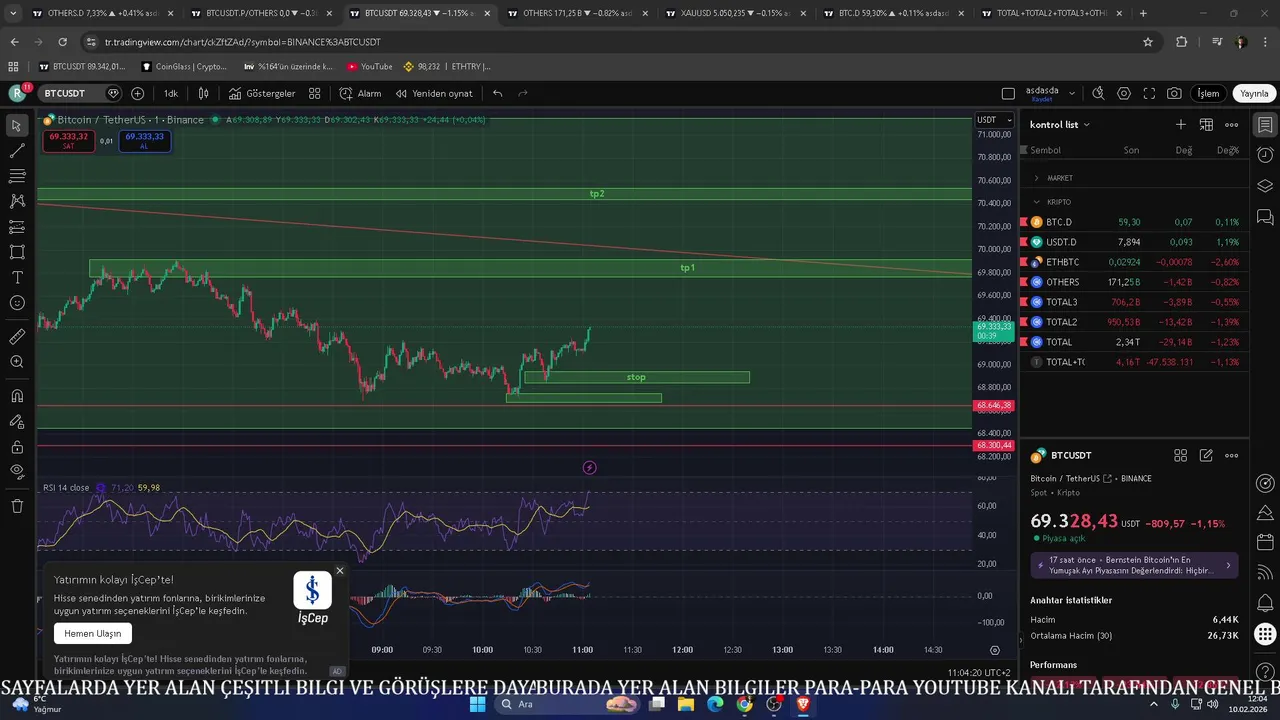Open the candlestick chart type menu
The image size is (1280, 720).
tap(203, 93)
